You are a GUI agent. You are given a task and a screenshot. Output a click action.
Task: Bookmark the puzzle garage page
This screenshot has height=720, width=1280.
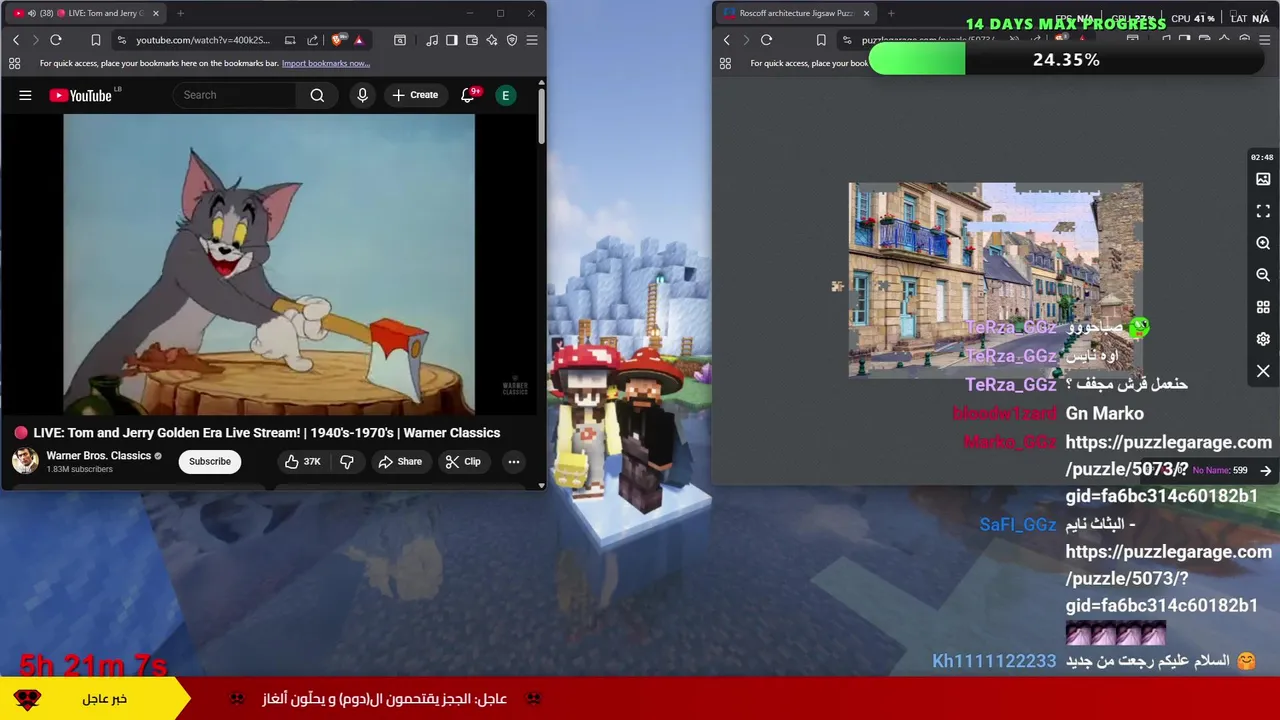[821, 40]
